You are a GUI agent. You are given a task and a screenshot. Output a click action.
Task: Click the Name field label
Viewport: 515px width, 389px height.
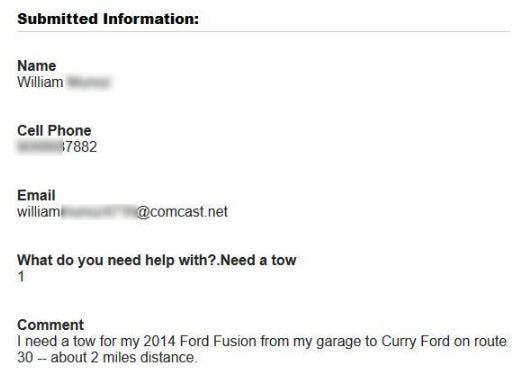pos(37,66)
